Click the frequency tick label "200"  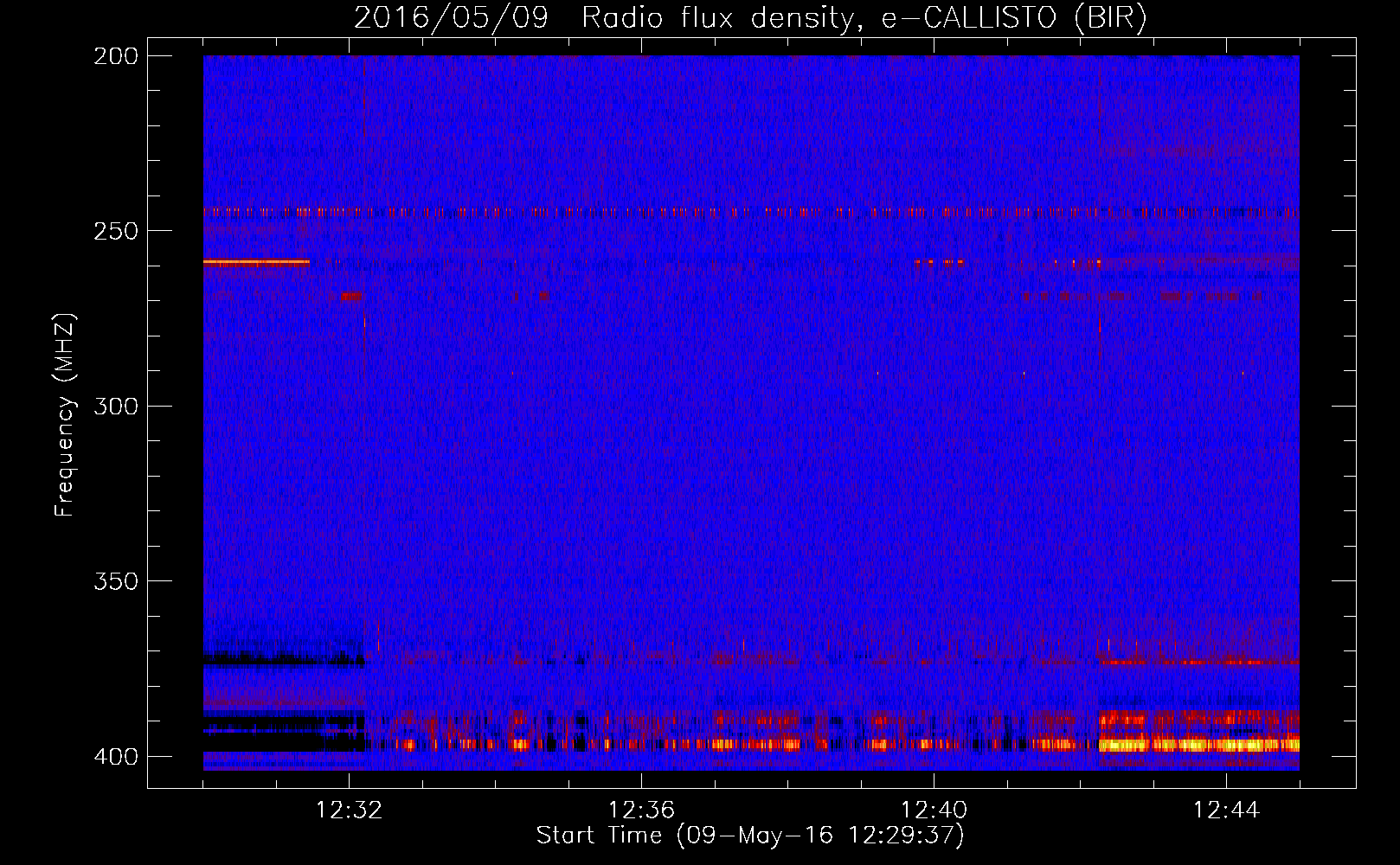point(115,56)
